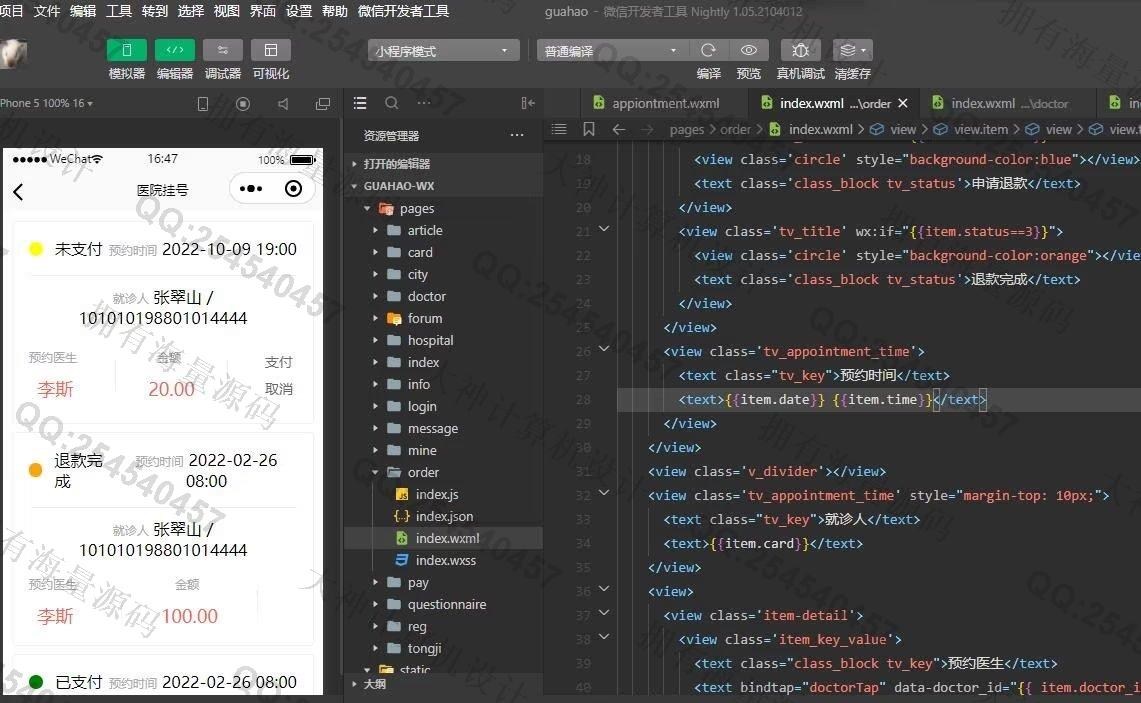
Task: Click the navigate back arrow
Action: 619,130
